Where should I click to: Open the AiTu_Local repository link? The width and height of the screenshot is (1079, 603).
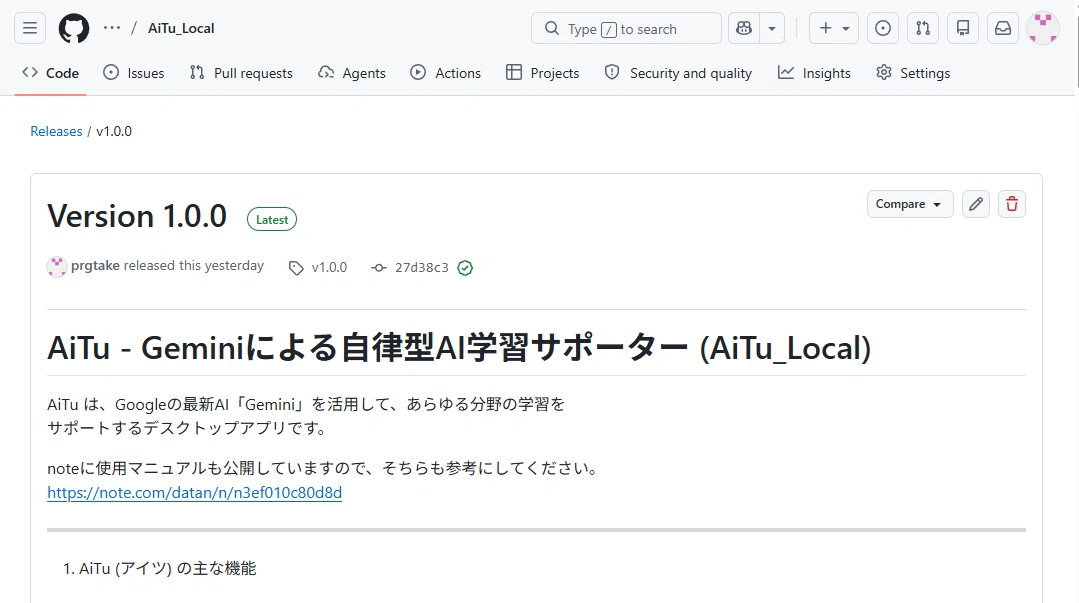click(x=181, y=28)
